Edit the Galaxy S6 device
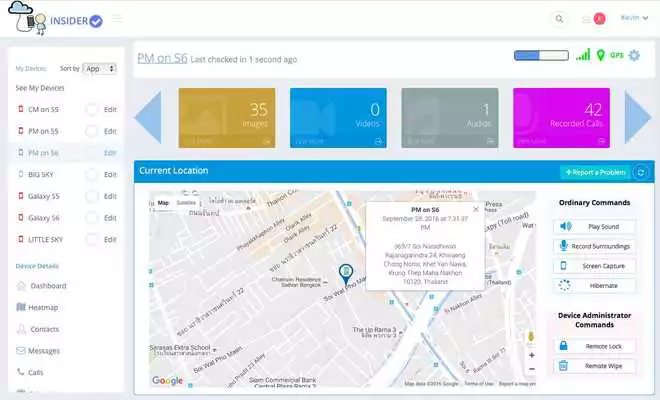660x400 pixels. click(110, 218)
